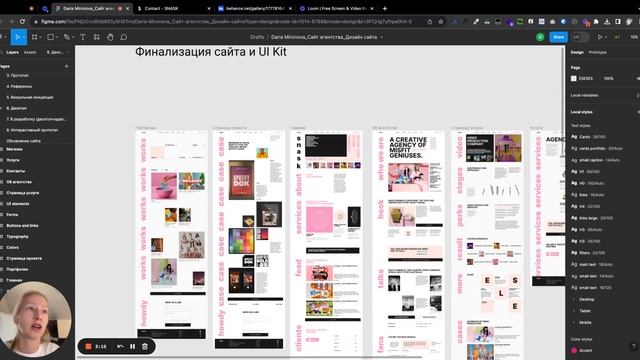Select the 'Typography' layer

coord(18,236)
